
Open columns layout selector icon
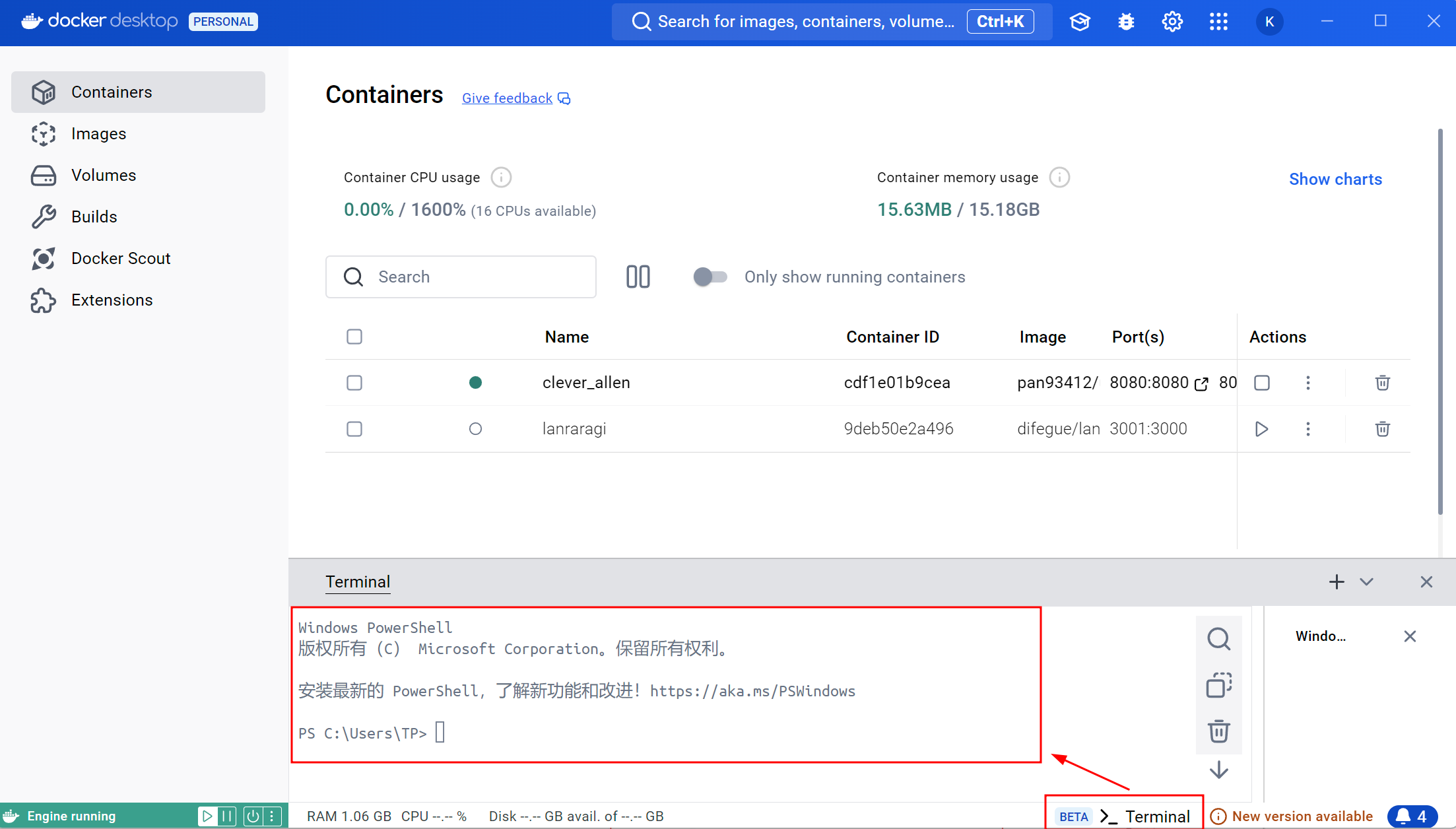(x=638, y=277)
